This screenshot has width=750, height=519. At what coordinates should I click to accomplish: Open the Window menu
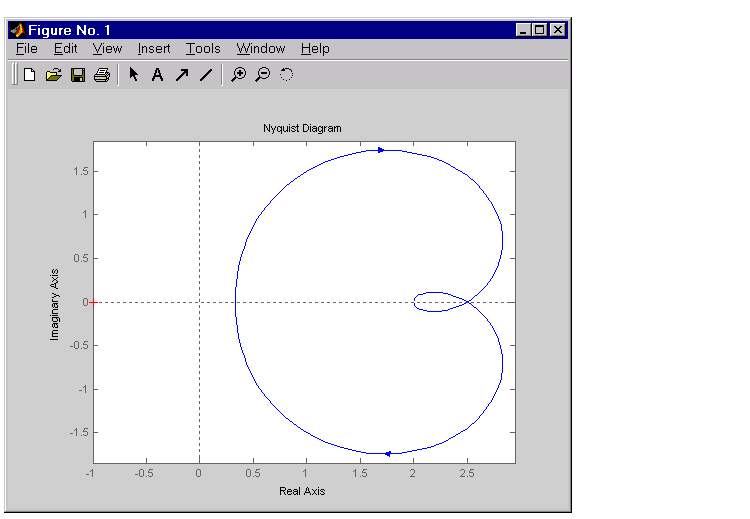pos(261,48)
